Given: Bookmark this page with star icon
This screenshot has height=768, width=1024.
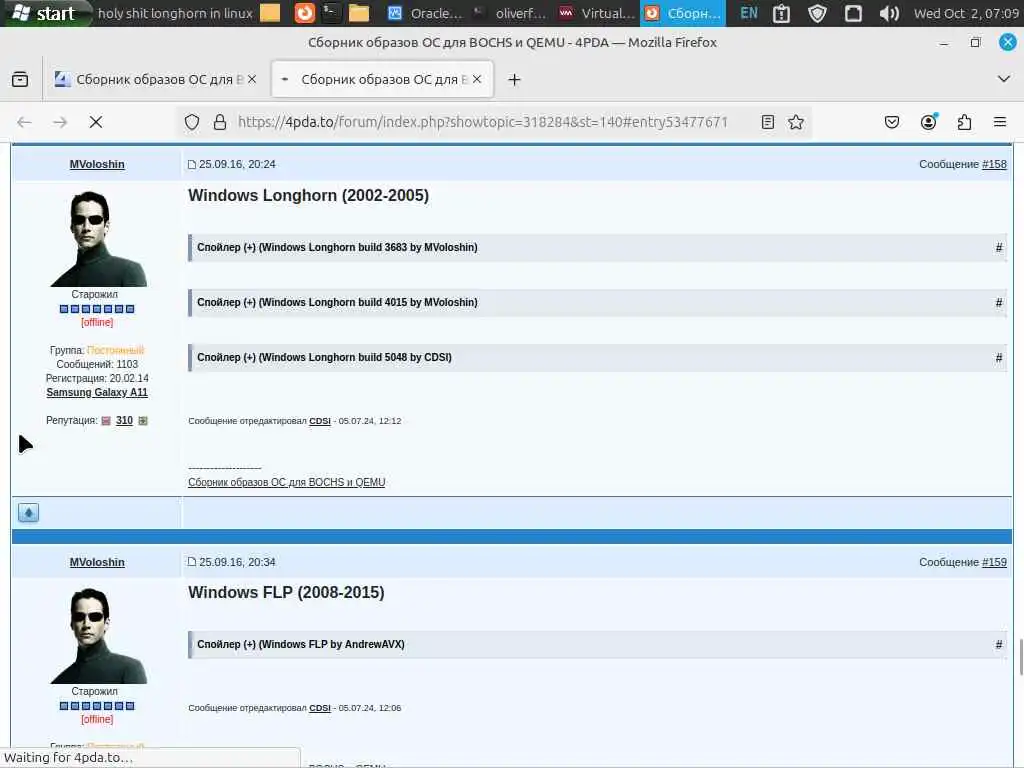Looking at the screenshot, I should (796, 122).
